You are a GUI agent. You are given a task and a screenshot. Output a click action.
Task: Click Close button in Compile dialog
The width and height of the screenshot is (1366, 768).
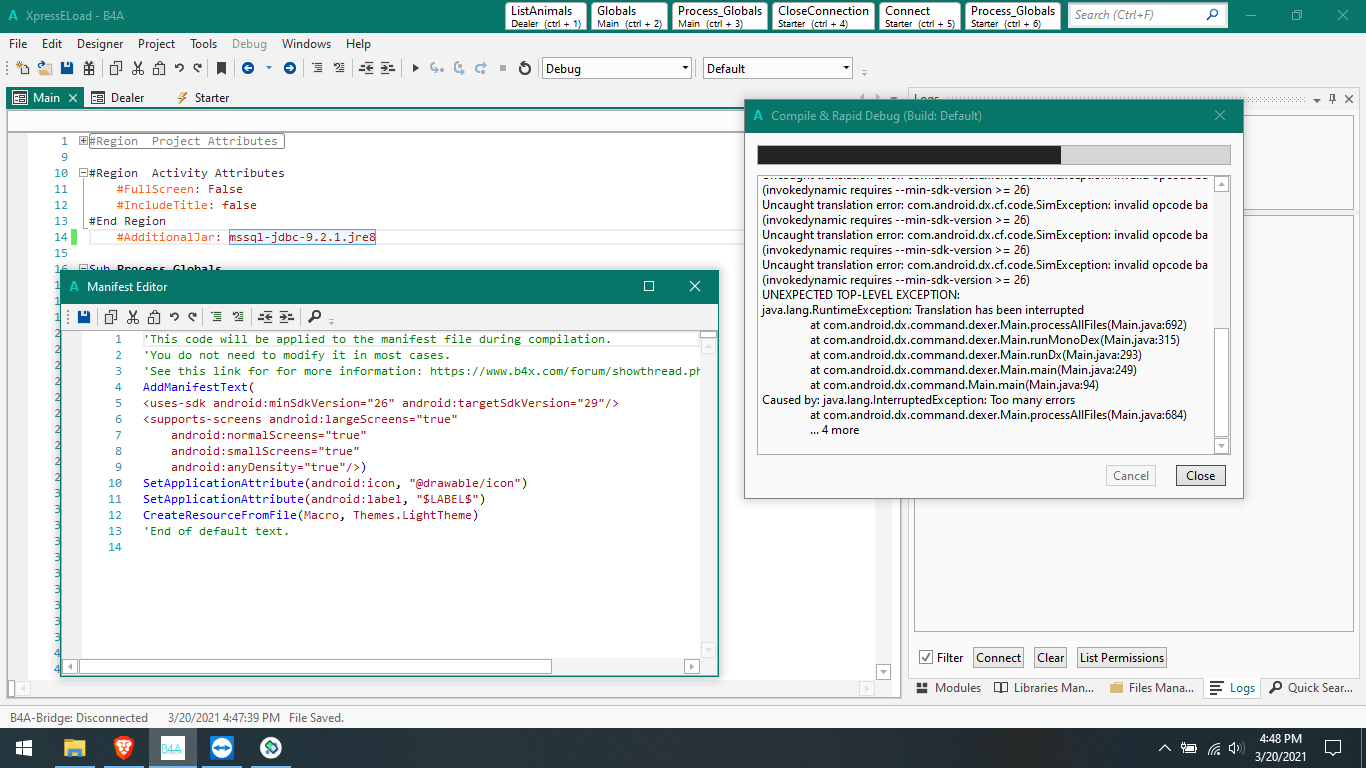(1200, 476)
